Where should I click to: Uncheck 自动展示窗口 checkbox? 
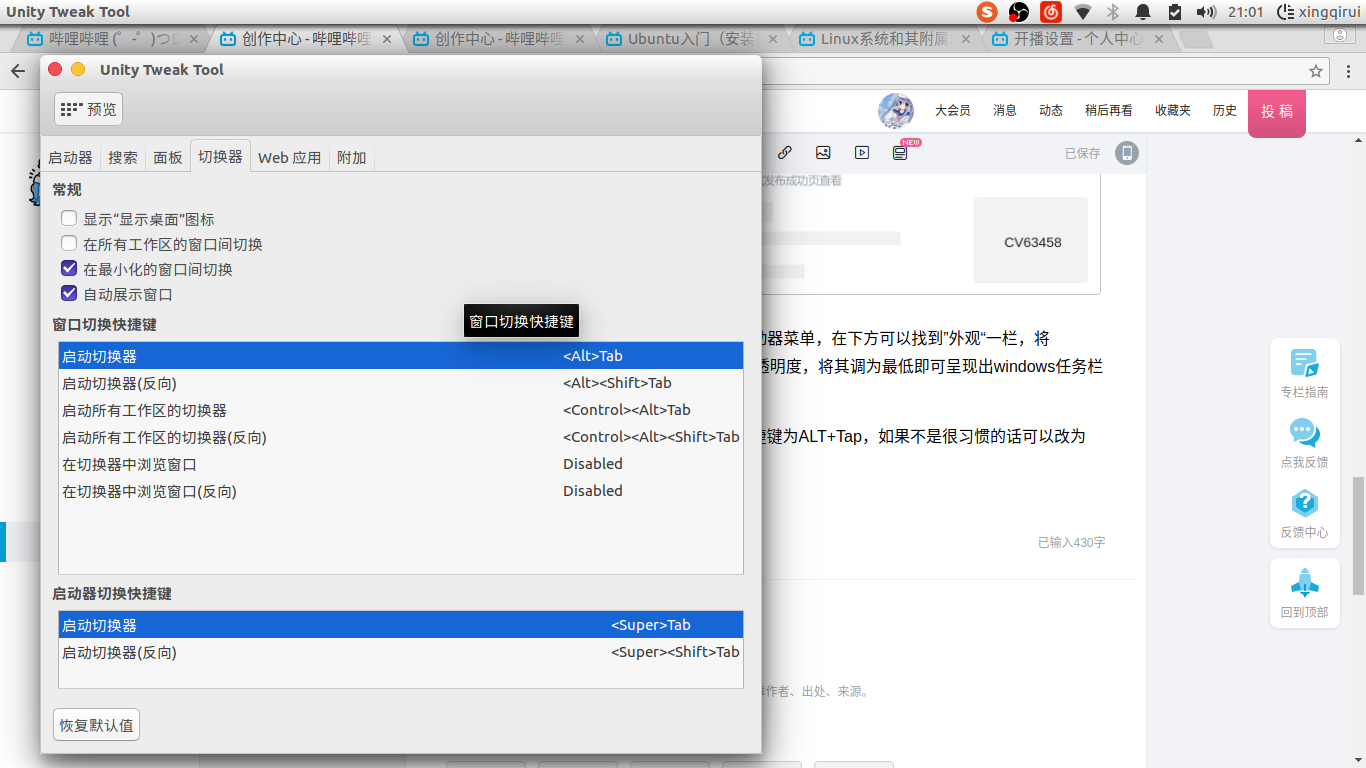coord(69,293)
